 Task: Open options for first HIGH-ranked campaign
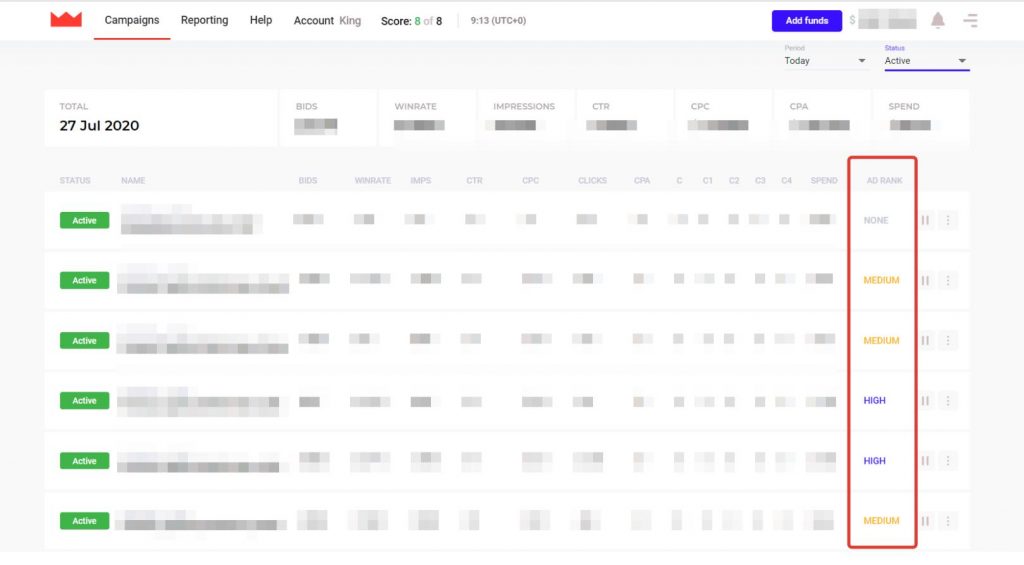[x=948, y=400]
